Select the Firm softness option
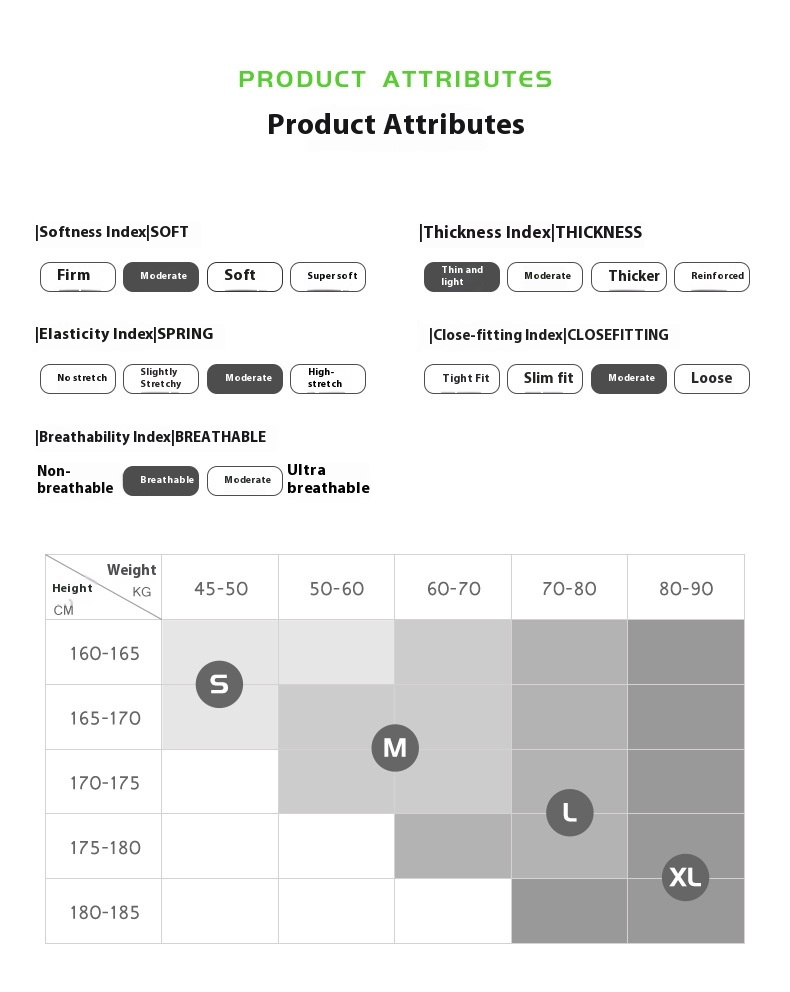 tap(78, 276)
